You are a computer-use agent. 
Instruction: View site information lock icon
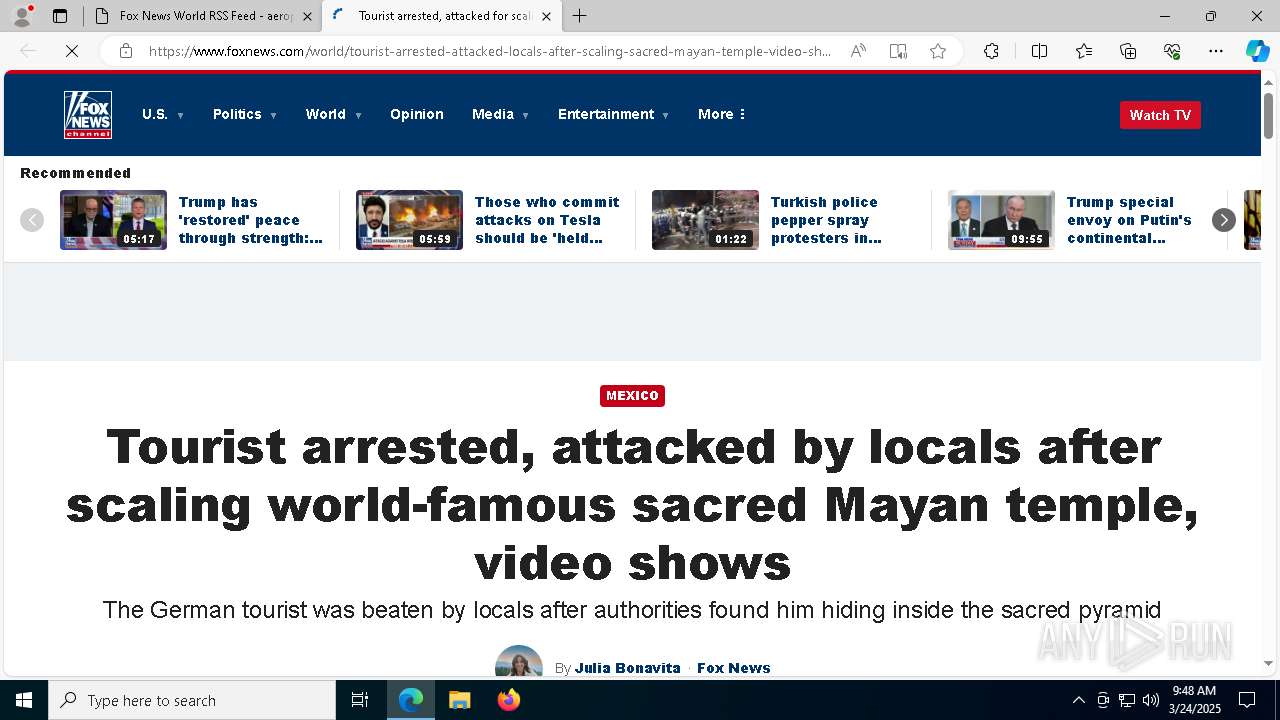[x=126, y=51]
